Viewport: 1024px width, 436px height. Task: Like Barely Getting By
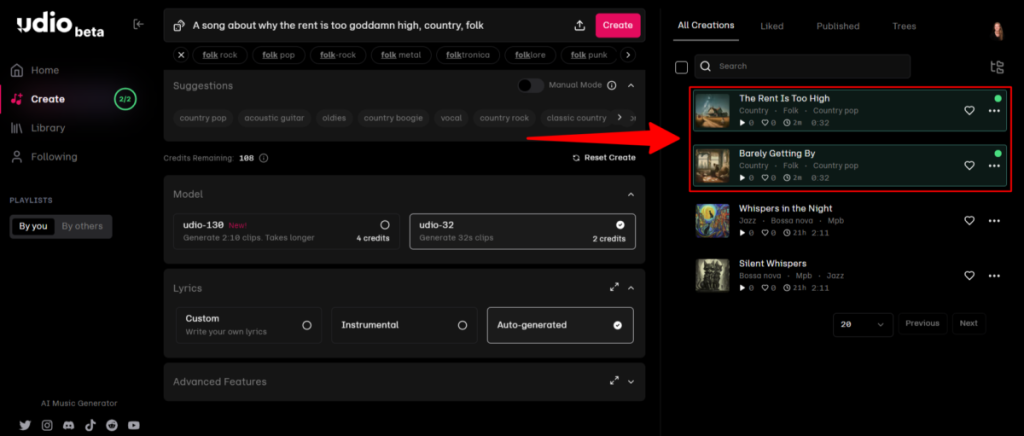969,166
